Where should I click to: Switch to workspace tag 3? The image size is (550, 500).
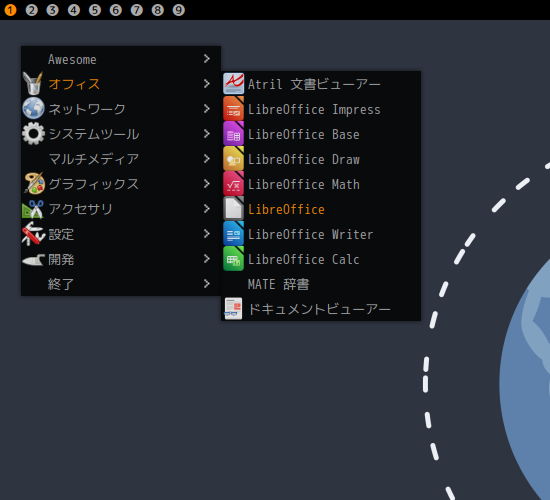click(53, 10)
